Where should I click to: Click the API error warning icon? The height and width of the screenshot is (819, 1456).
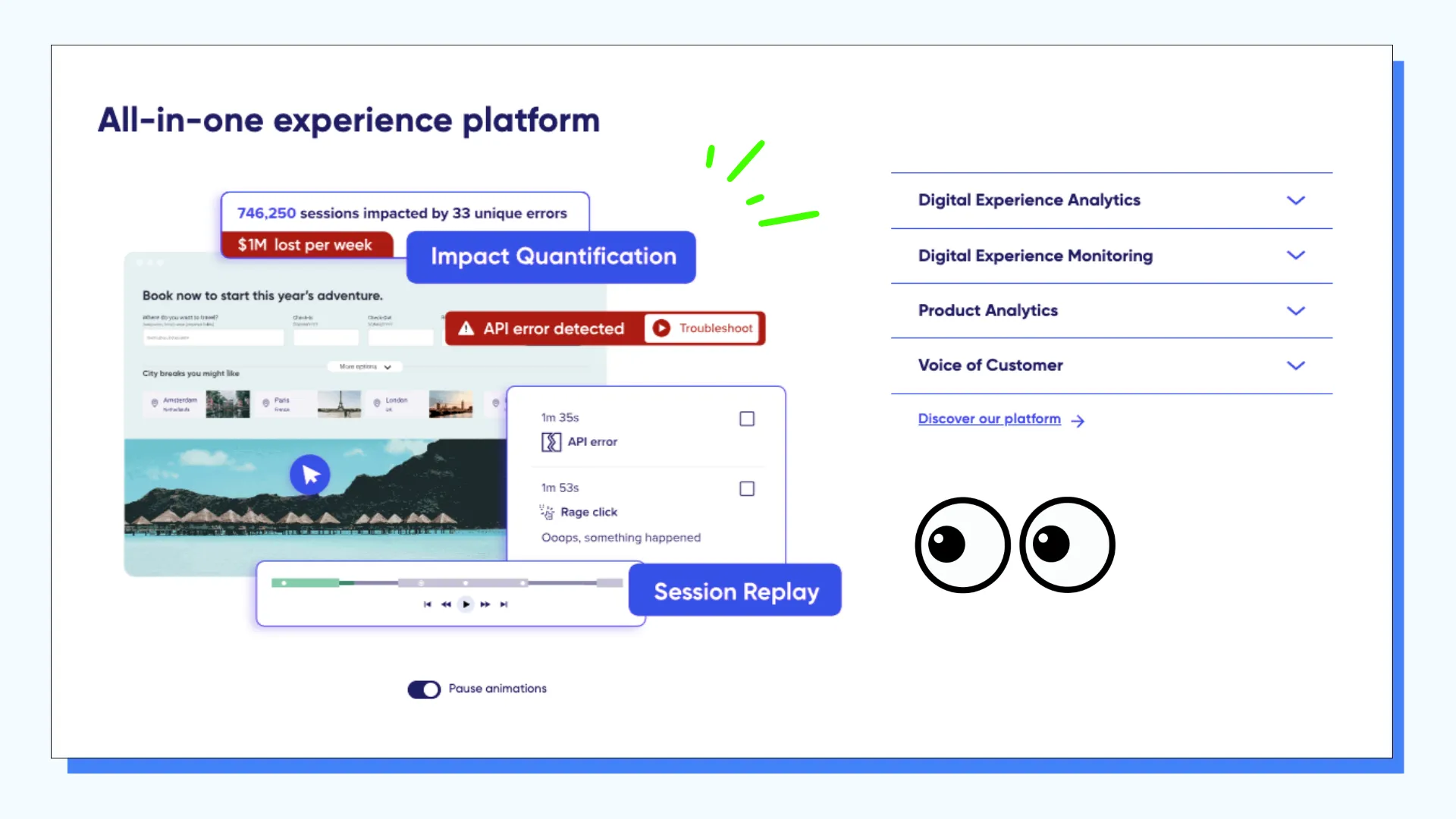(x=466, y=328)
